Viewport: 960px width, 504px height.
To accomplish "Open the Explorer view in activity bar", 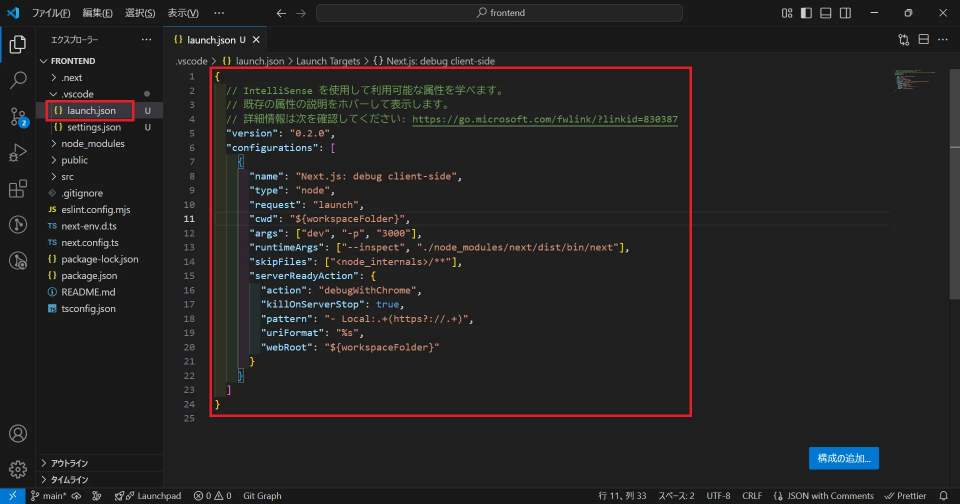I will 18,44.
